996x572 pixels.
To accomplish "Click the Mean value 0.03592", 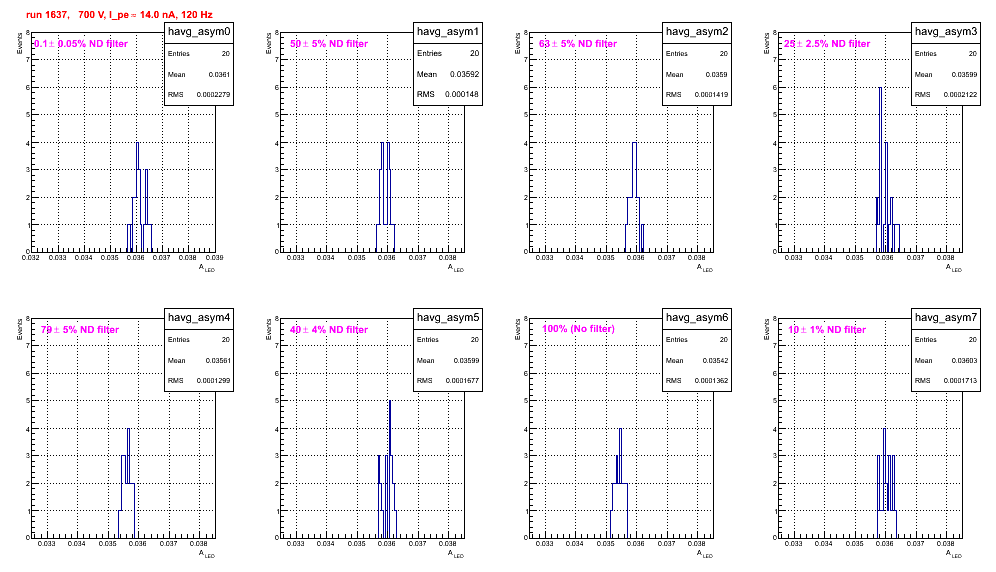I will [x=464, y=74].
